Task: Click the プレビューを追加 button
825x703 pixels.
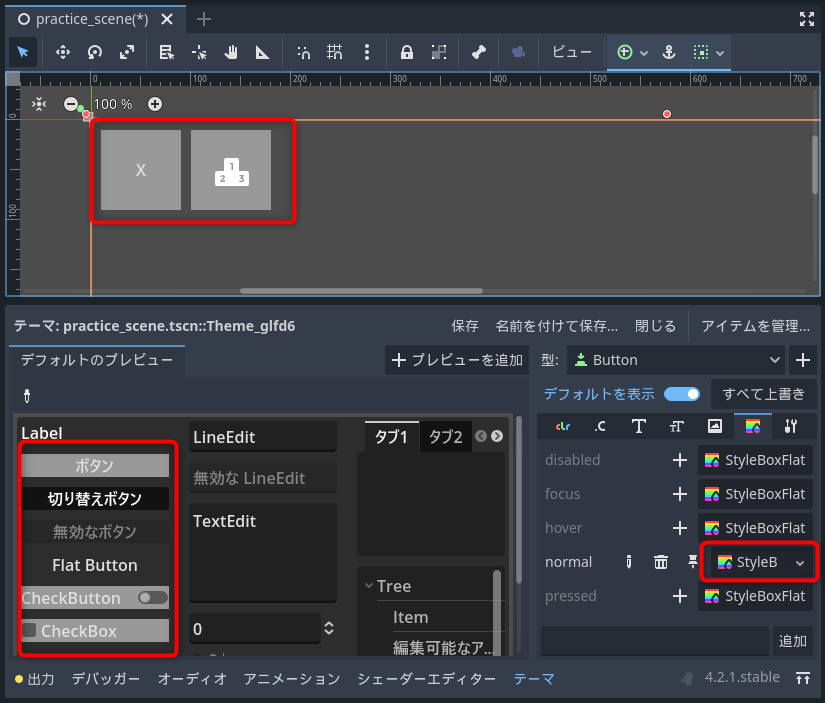Action: [457, 360]
